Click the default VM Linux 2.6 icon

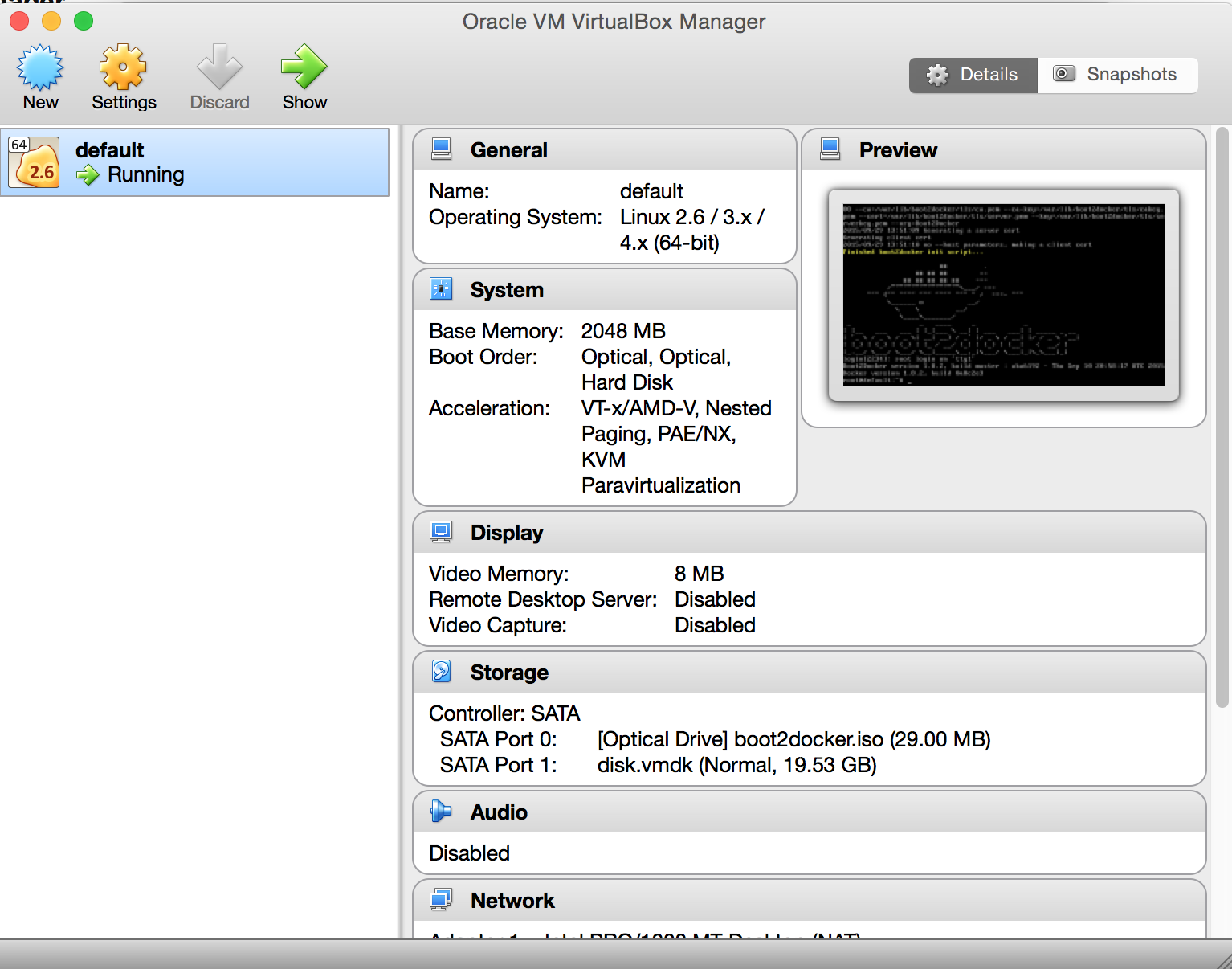point(34,162)
